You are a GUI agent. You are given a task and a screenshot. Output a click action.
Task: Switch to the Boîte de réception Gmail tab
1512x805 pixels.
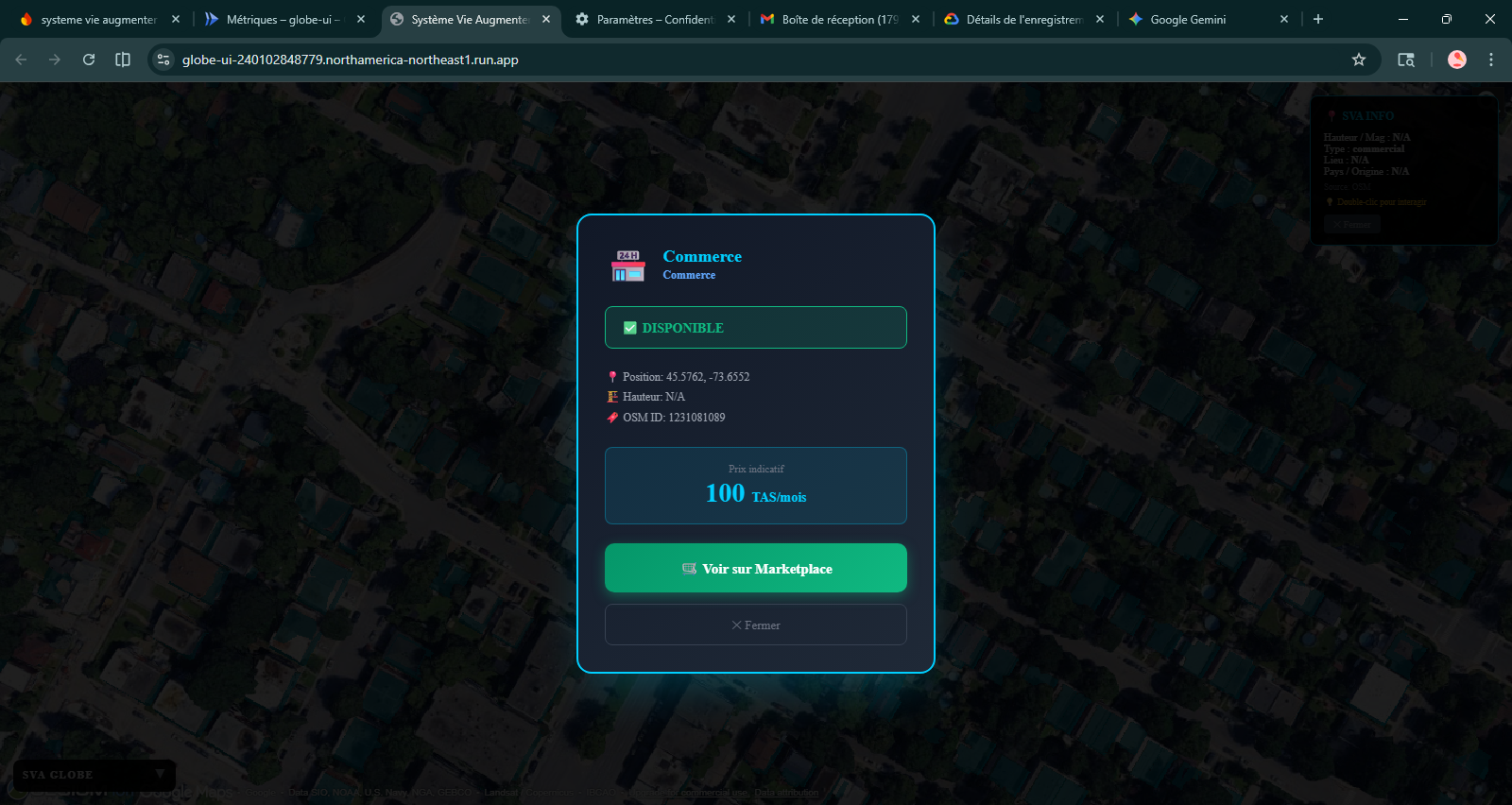click(x=839, y=19)
